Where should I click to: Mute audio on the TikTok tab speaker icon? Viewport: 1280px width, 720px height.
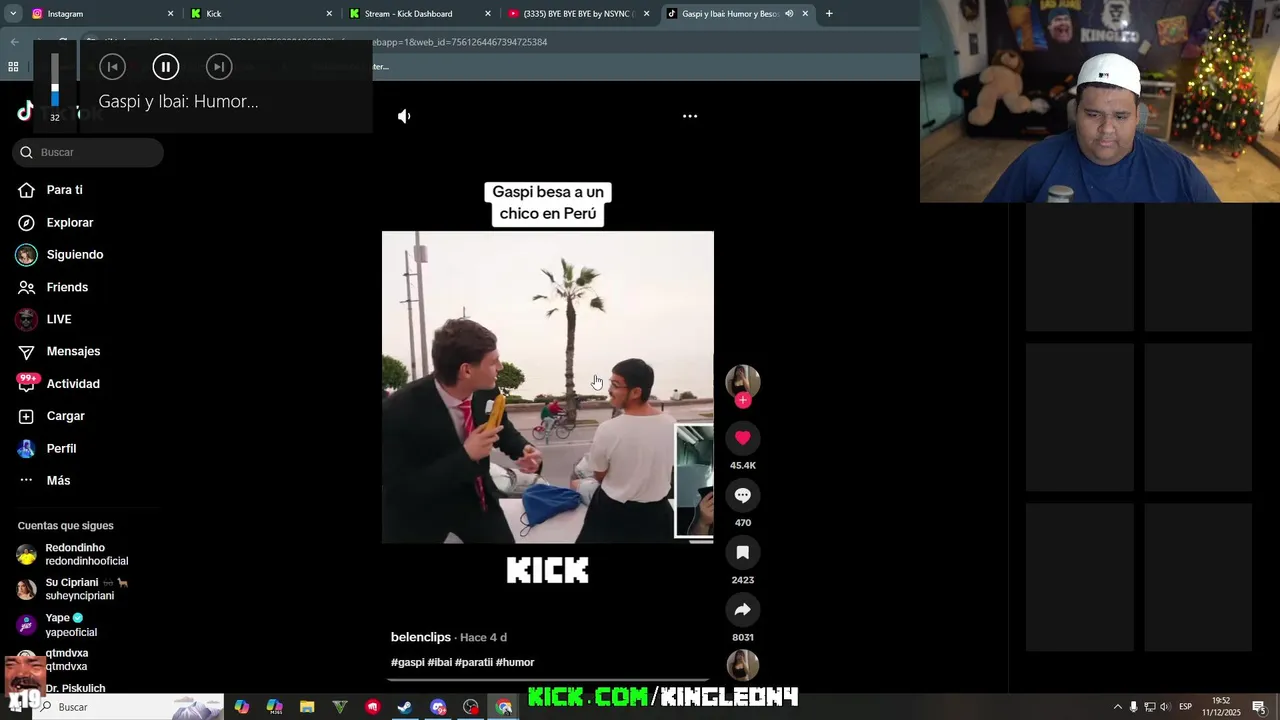click(x=789, y=14)
